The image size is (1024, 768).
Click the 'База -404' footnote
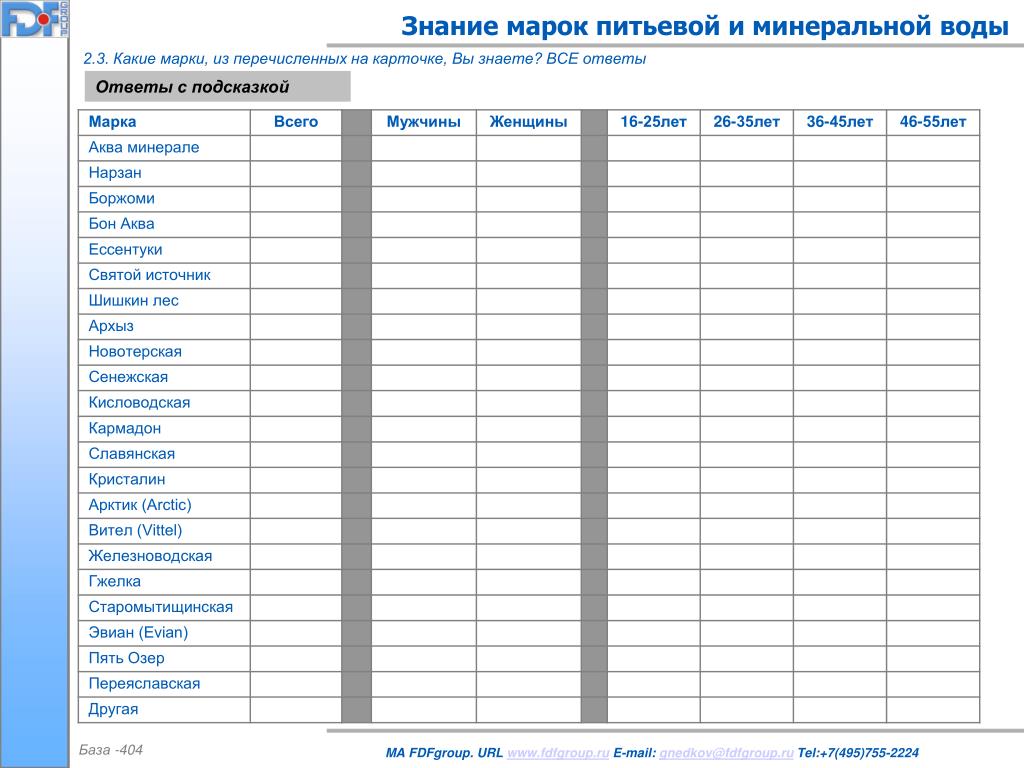(110, 750)
